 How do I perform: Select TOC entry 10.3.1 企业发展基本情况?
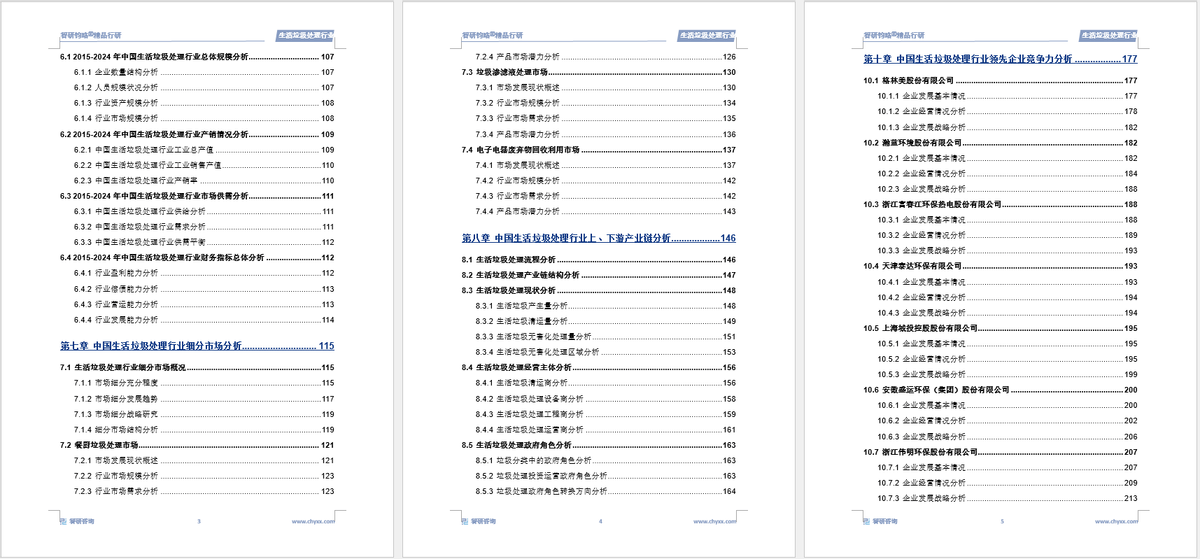pos(1008,220)
